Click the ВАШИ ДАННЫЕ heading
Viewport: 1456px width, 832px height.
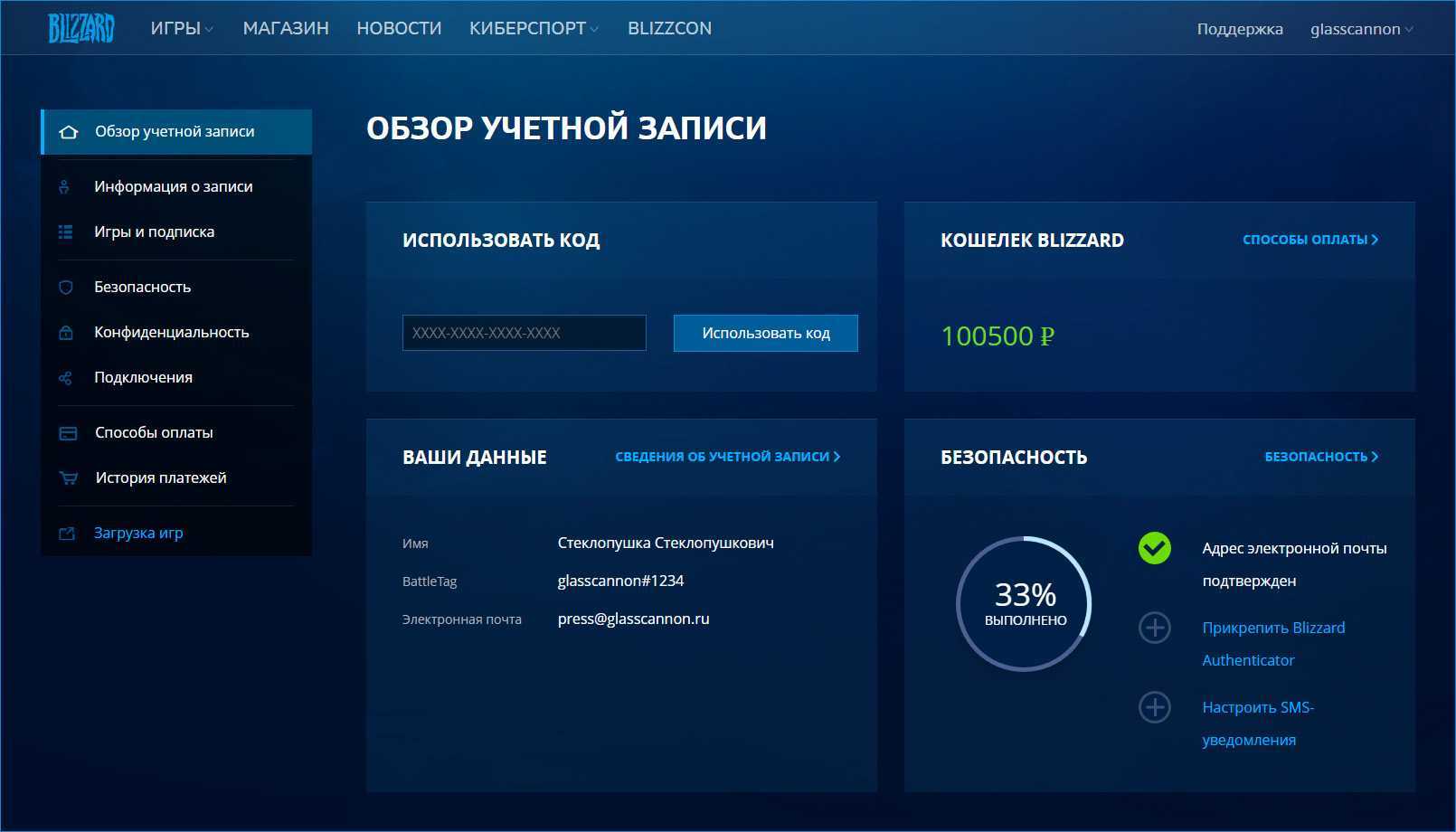(x=474, y=458)
